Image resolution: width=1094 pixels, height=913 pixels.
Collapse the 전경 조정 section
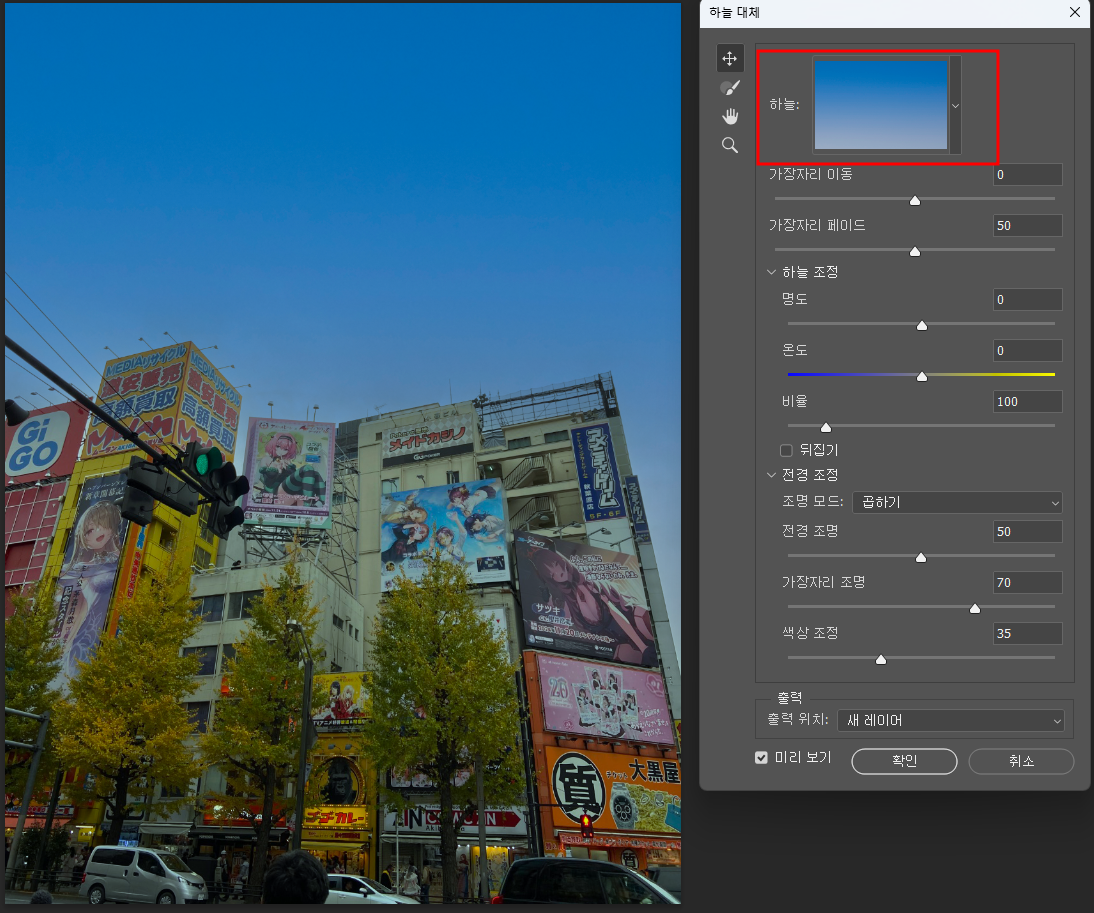point(771,475)
